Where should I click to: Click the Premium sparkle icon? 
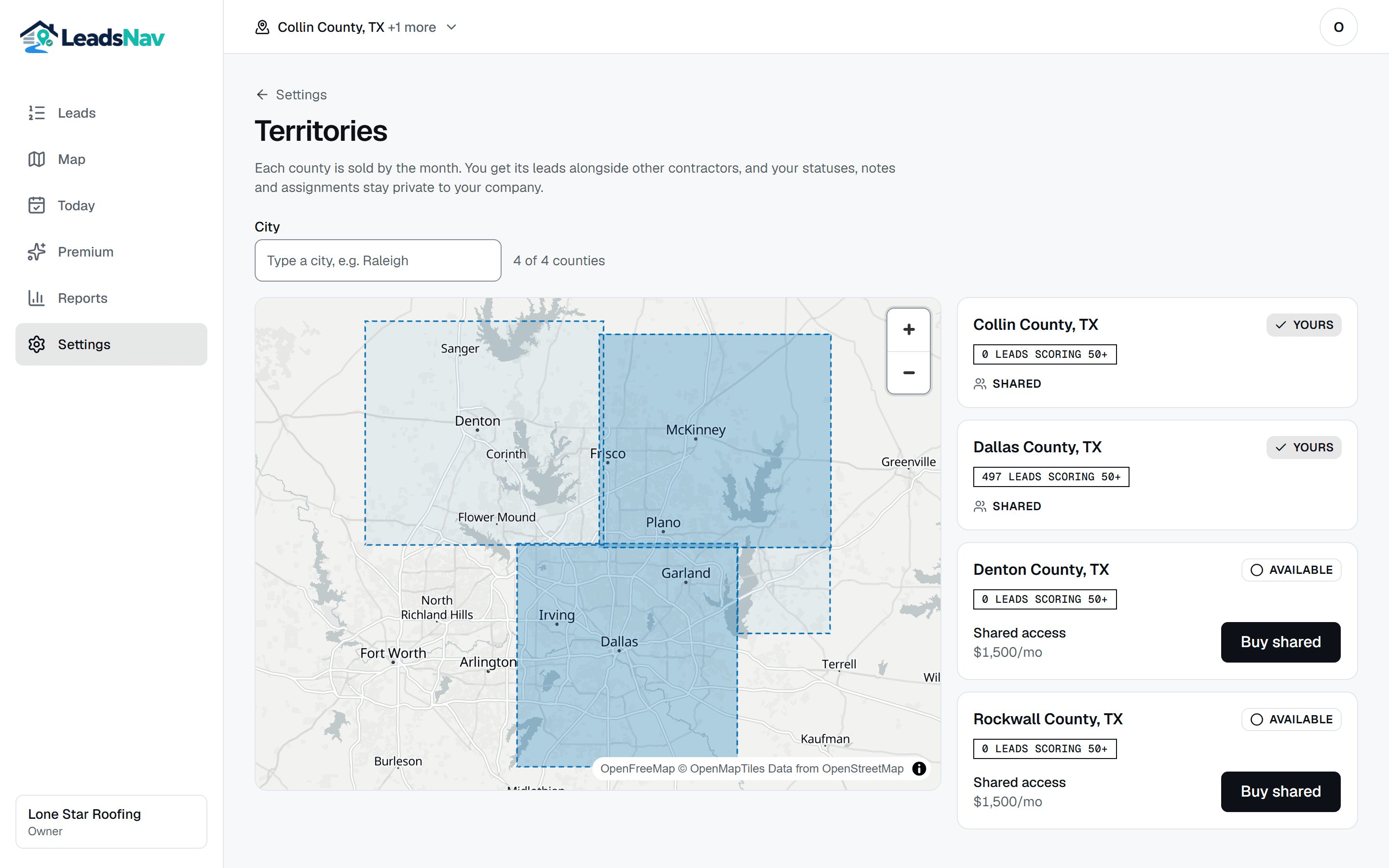[37, 251]
